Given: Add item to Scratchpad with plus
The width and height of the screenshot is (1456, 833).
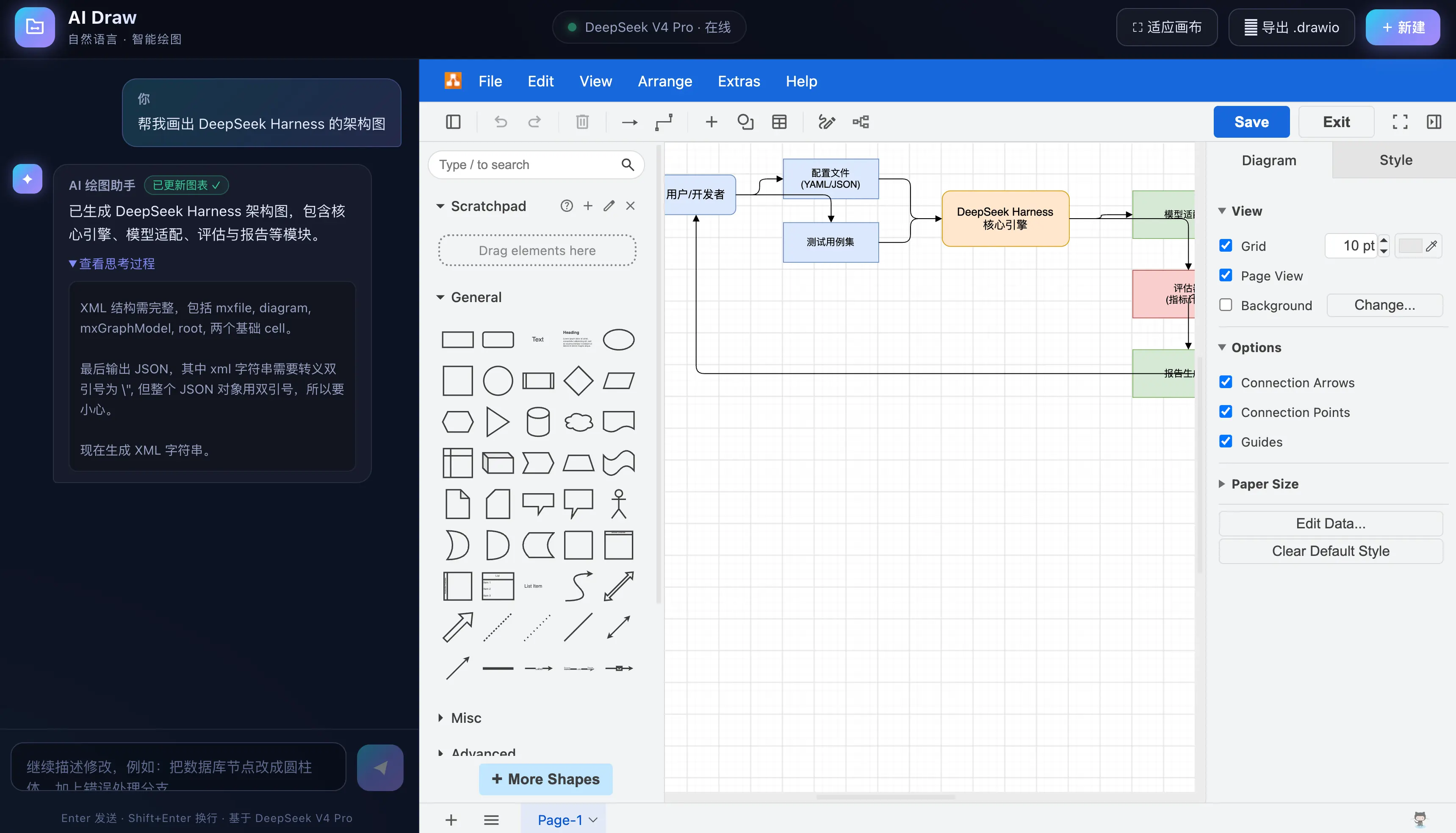Looking at the screenshot, I should click(588, 206).
